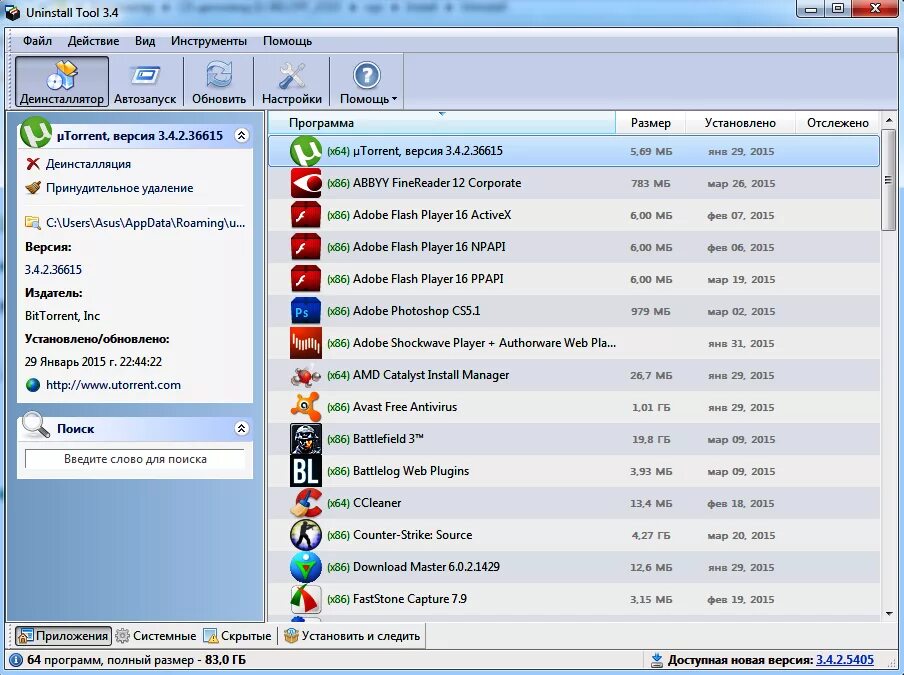The height and width of the screenshot is (675, 904).
Task: Open the Вид menu
Action: tap(145, 41)
